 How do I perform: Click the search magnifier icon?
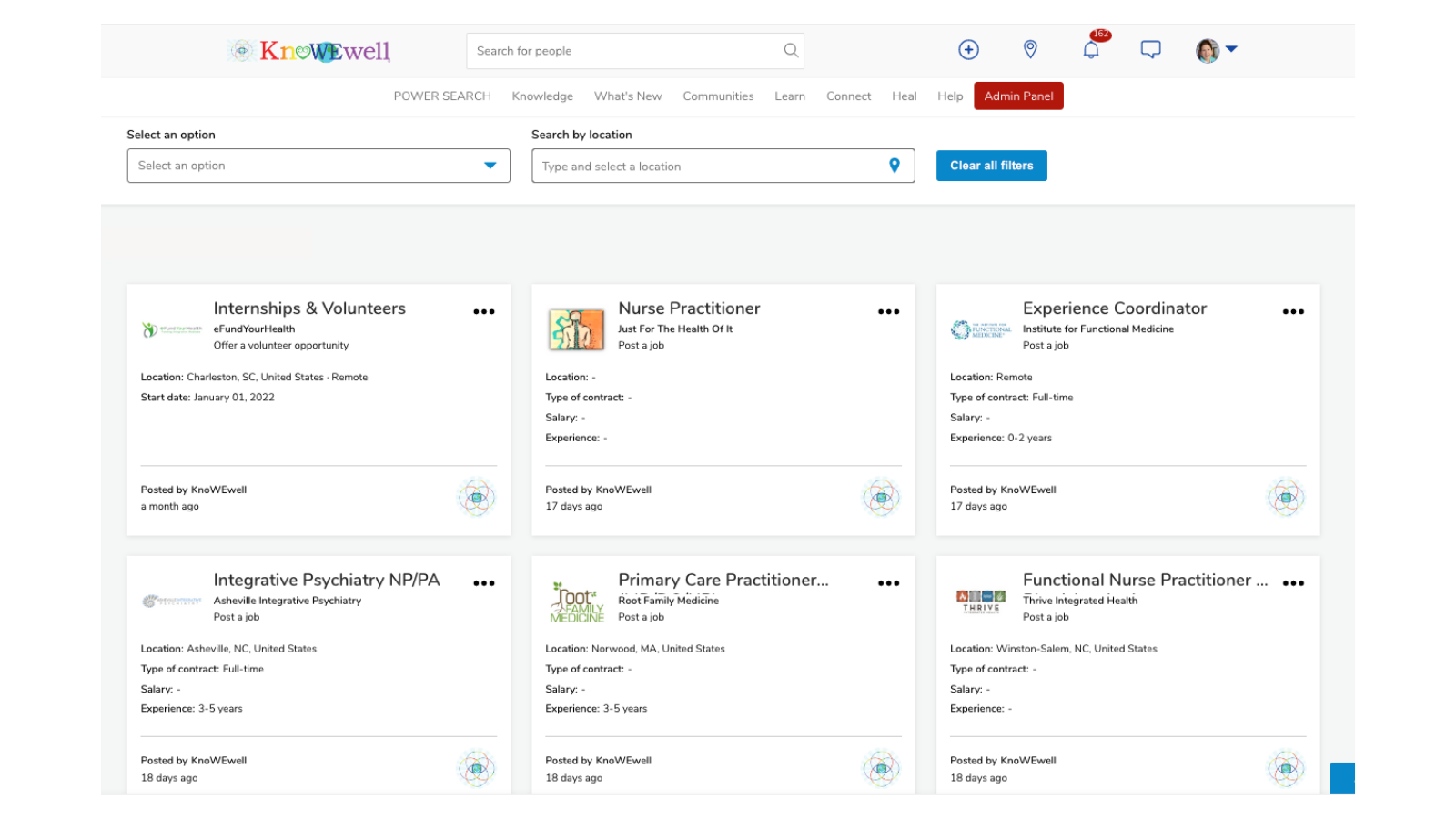(791, 51)
